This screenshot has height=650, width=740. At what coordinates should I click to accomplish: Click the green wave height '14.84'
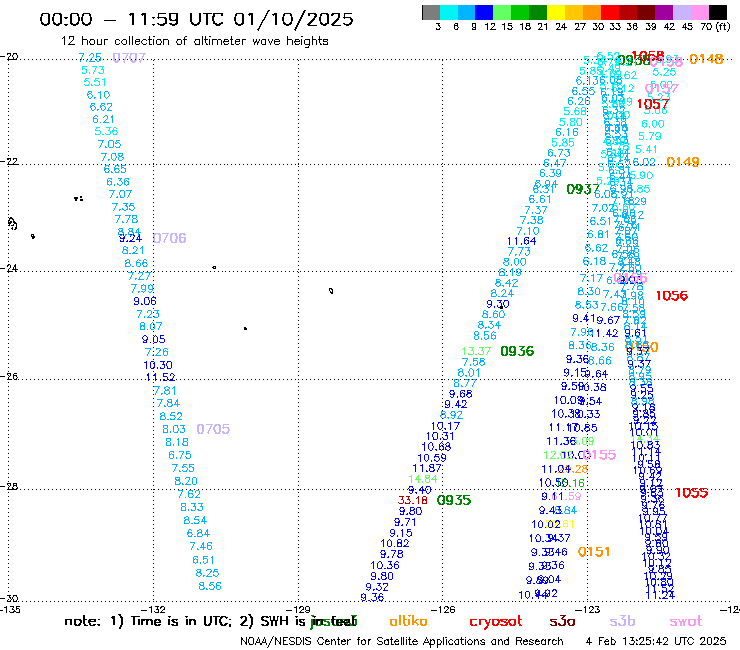(423, 479)
